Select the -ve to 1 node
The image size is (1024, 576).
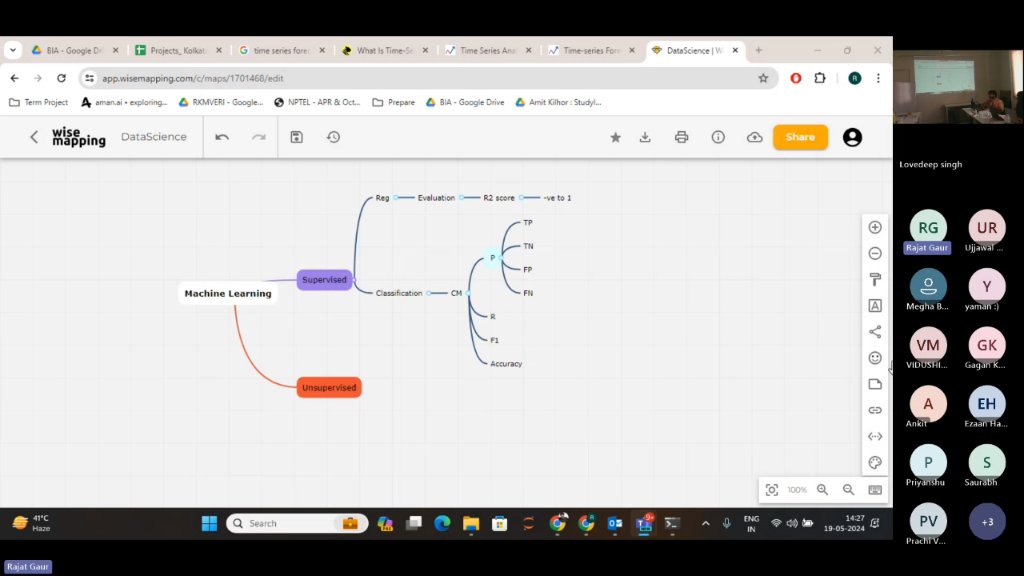(x=557, y=198)
